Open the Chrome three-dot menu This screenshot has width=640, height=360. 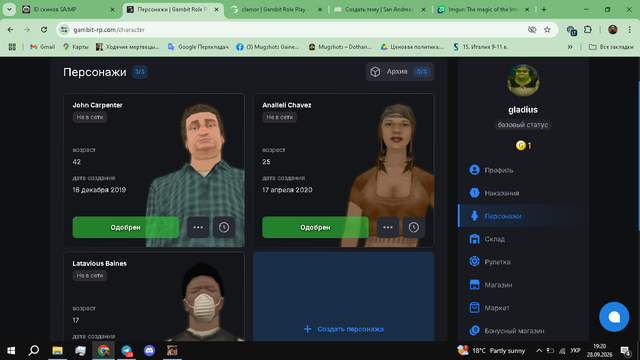click(629, 30)
